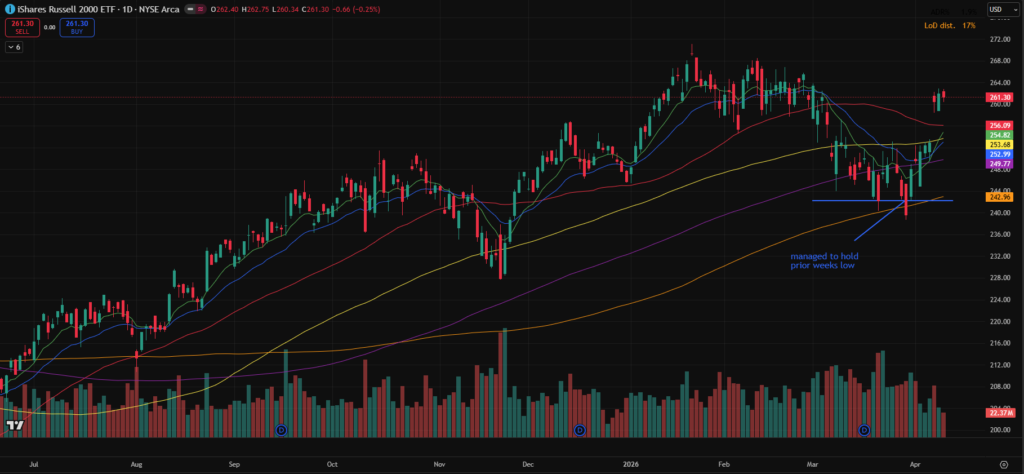Click the 22.37M volume label
Viewport: 1024px width, 474px height.
[x=1000, y=412]
